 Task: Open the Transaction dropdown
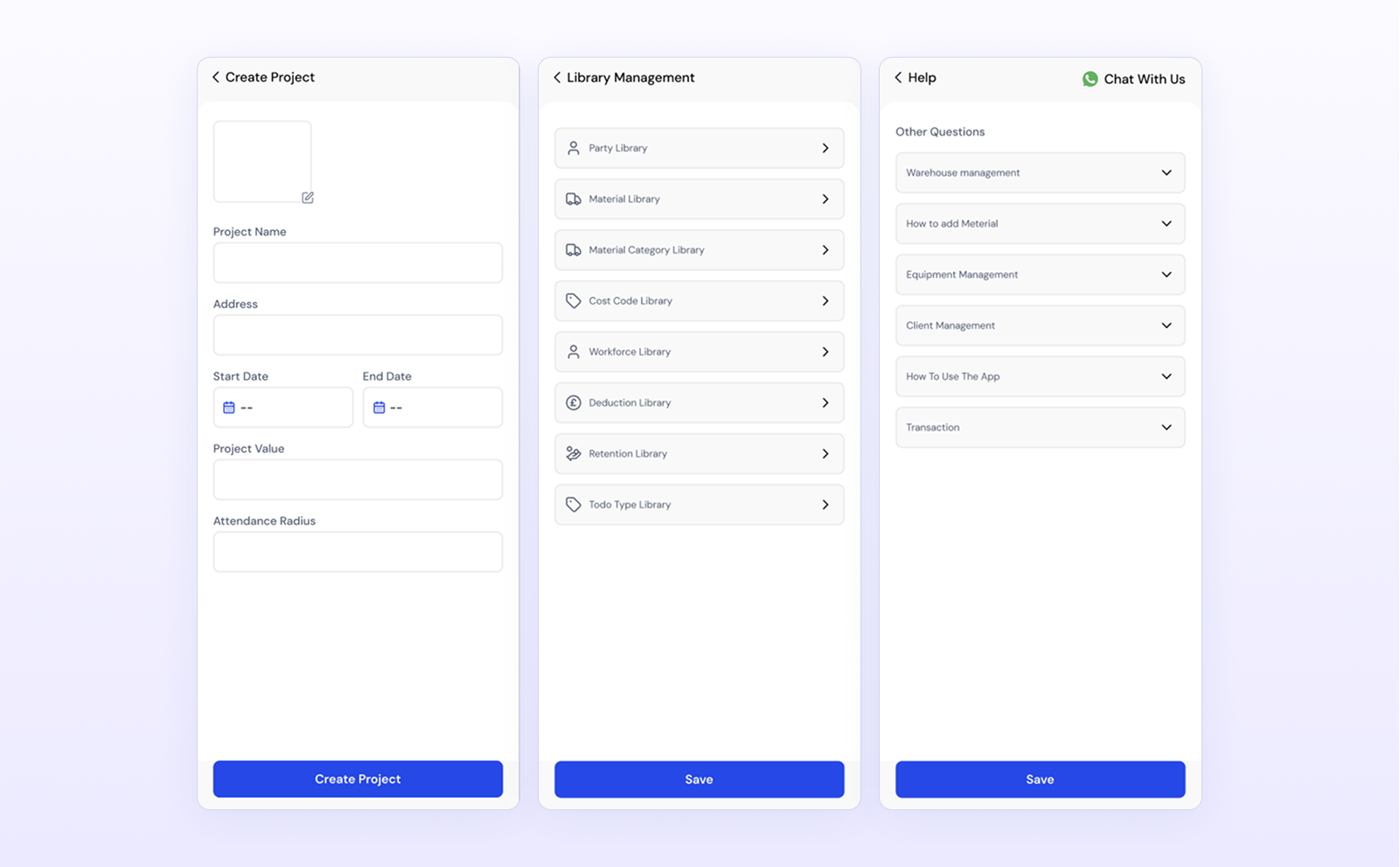(1167, 427)
